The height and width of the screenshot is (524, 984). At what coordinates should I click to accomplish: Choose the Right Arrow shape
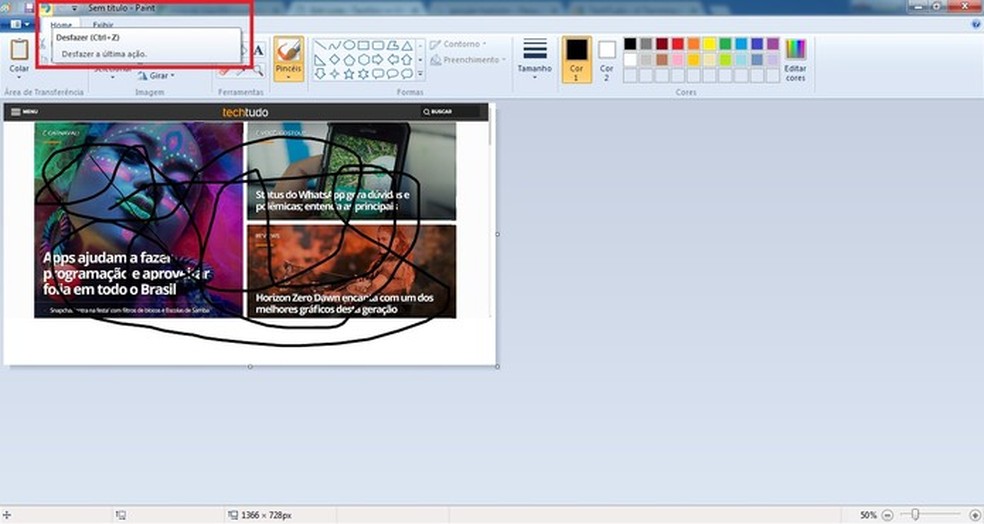378,60
